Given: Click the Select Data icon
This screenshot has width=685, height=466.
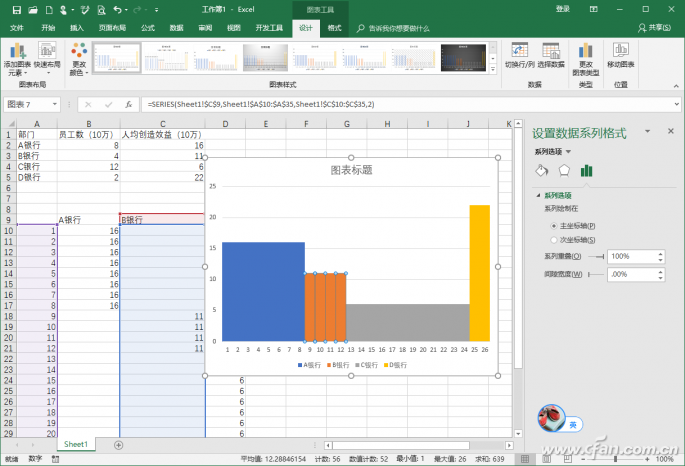Looking at the screenshot, I should tap(551, 55).
